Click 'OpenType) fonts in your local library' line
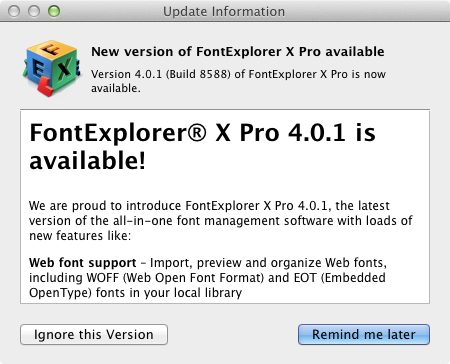The height and width of the screenshot is (364, 450). 135,293
